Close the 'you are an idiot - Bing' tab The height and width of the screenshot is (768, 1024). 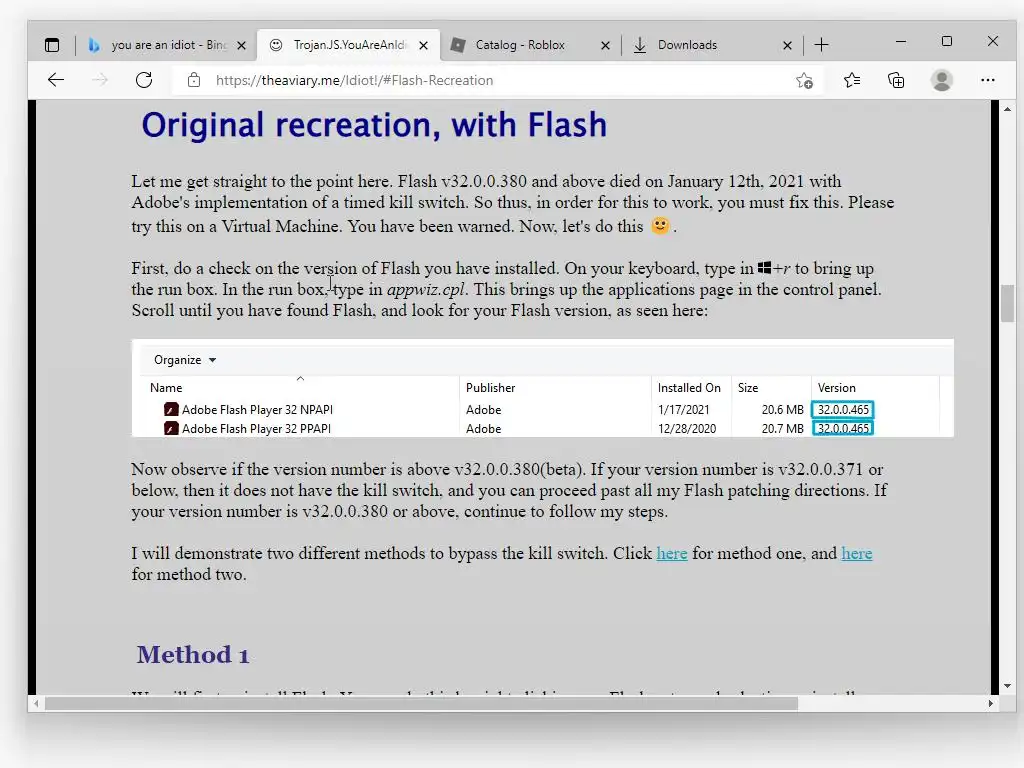(x=242, y=46)
